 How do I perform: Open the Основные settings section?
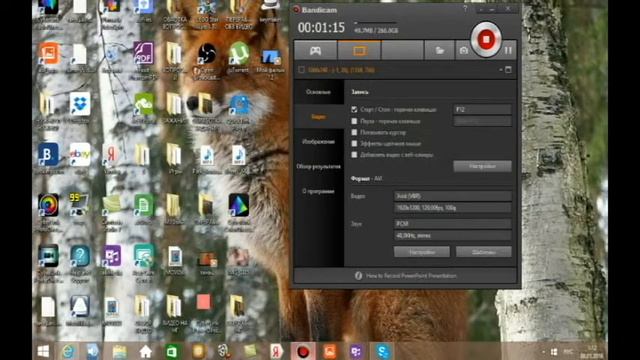(x=318, y=92)
